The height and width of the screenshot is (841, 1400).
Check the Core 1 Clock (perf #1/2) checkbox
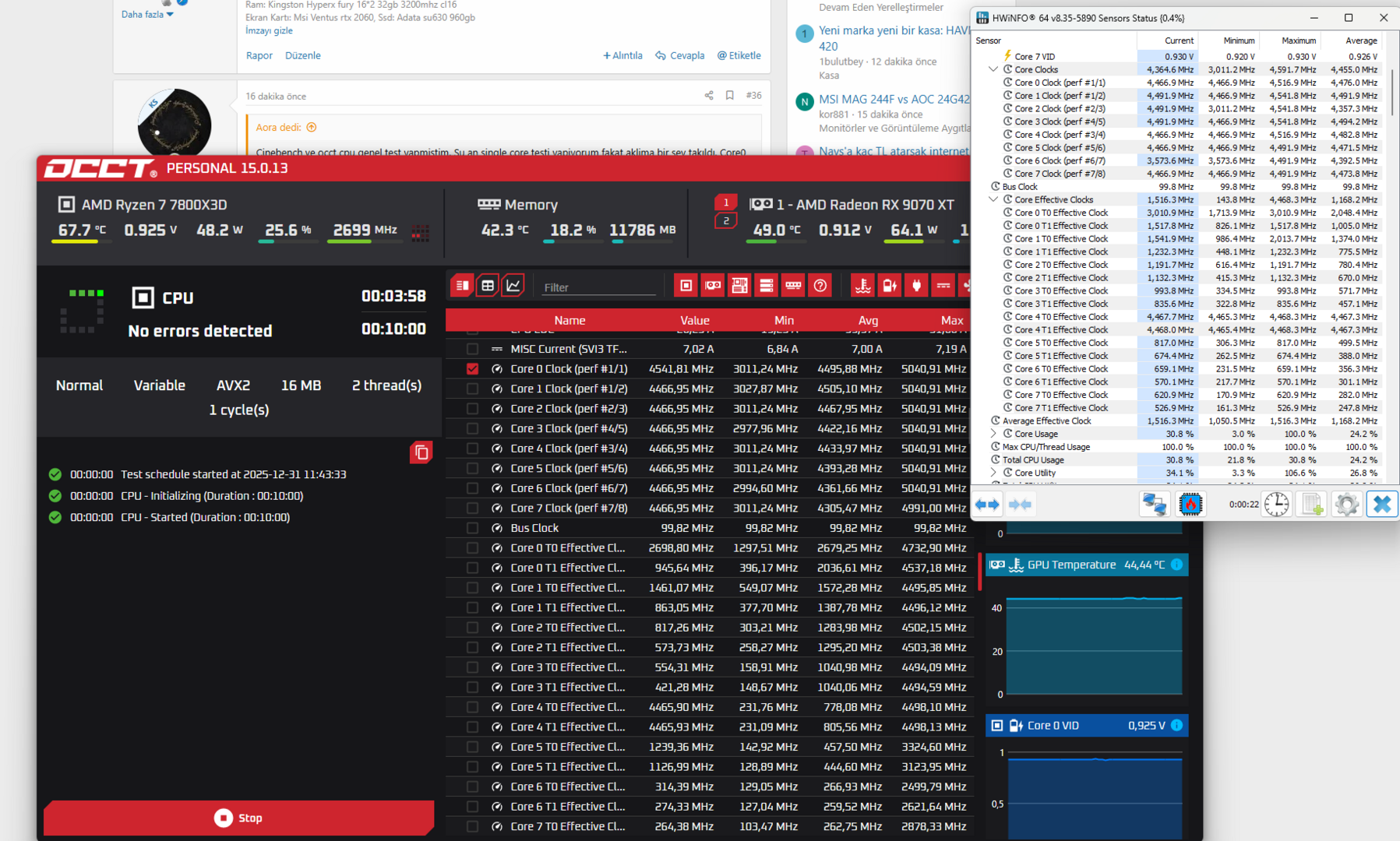tap(472, 389)
